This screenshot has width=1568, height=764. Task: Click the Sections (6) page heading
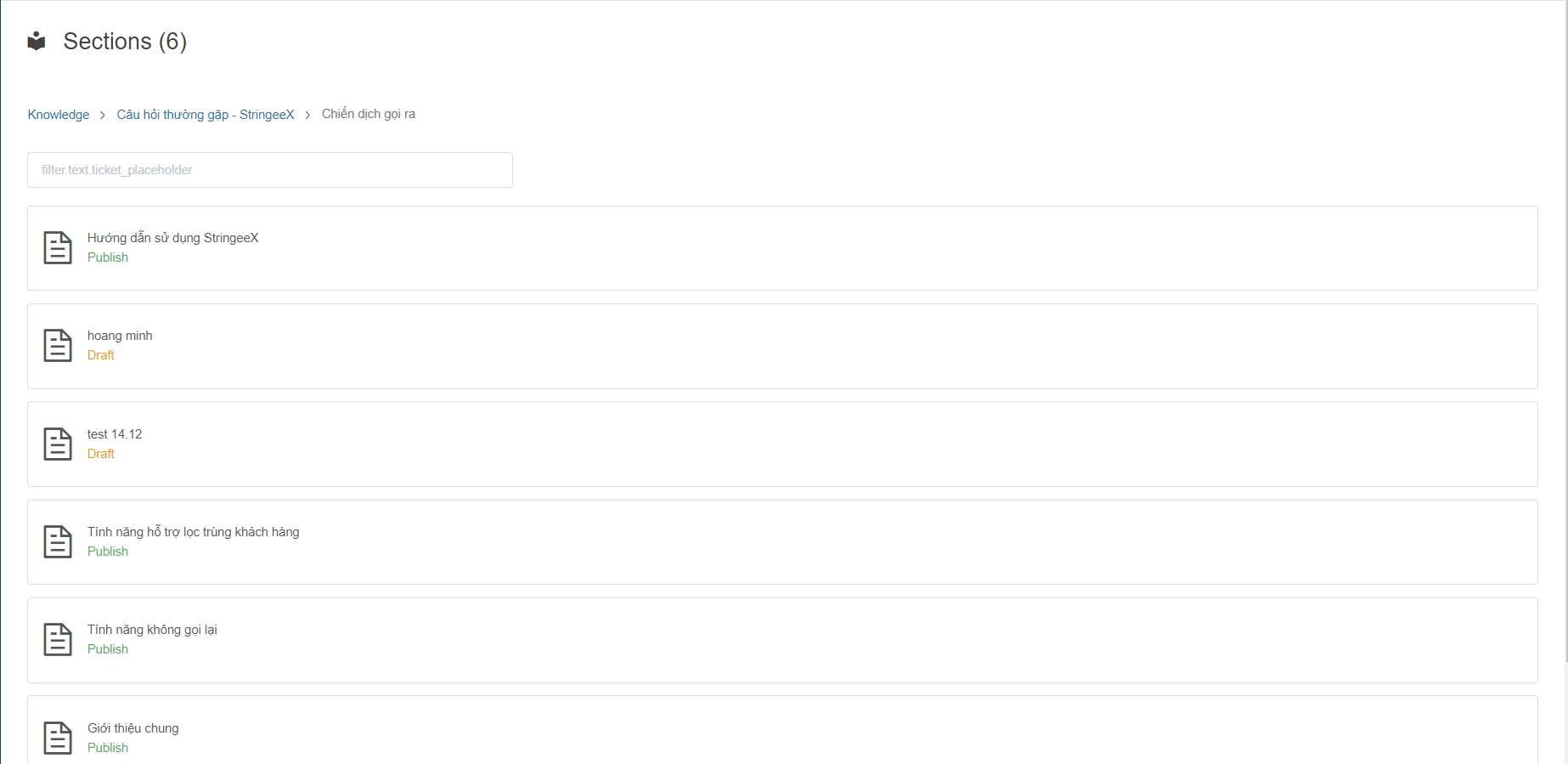pos(125,42)
